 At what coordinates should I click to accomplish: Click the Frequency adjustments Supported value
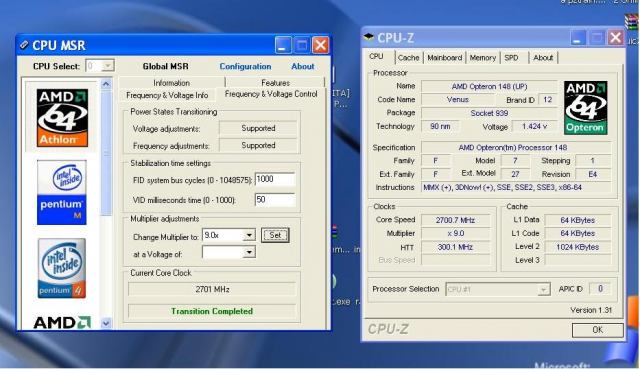258,145
